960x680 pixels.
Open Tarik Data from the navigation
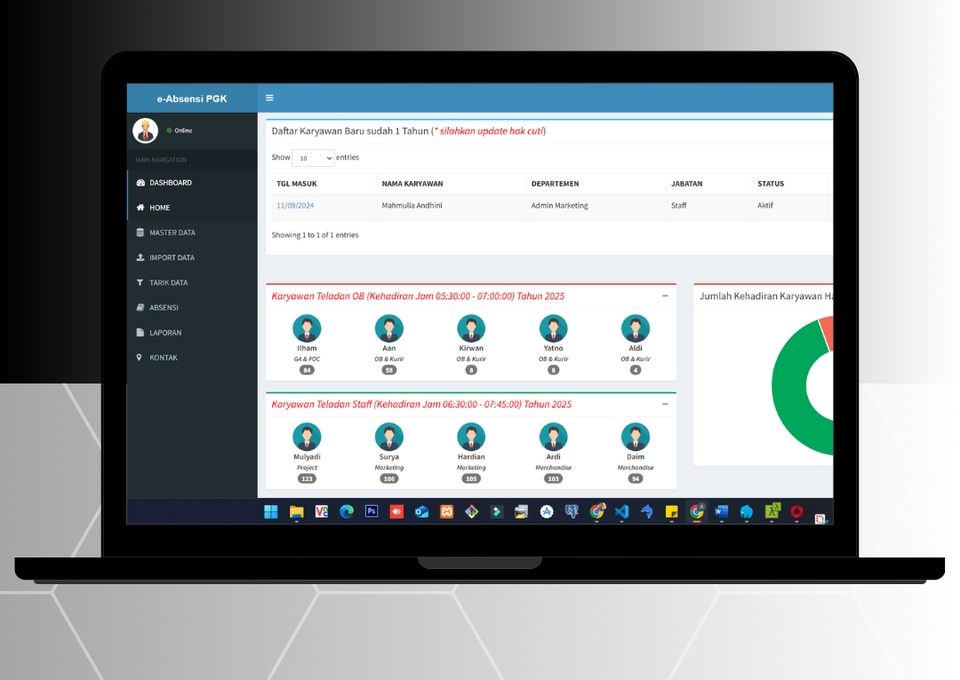click(168, 283)
